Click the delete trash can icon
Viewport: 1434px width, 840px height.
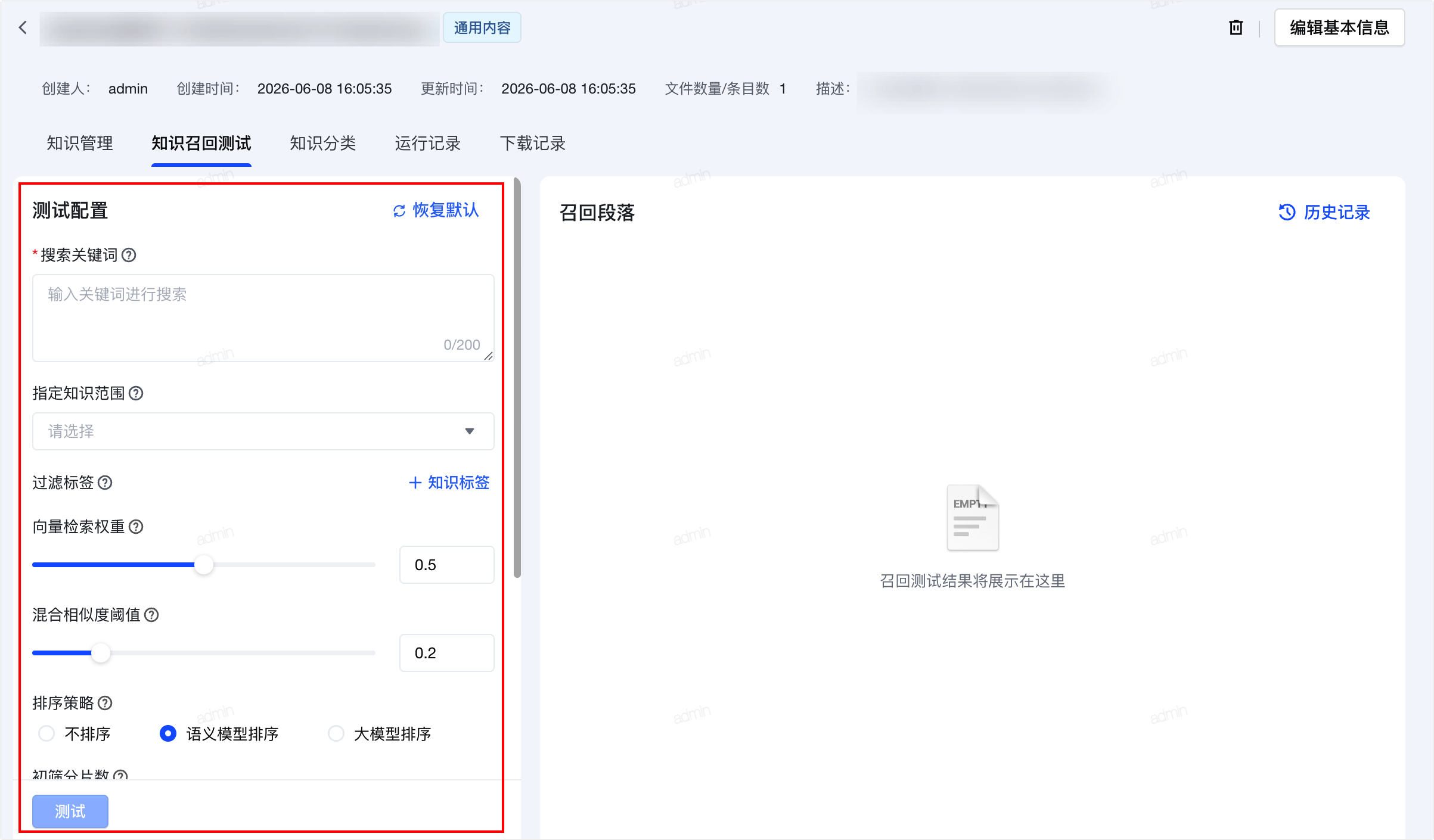coord(1236,27)
